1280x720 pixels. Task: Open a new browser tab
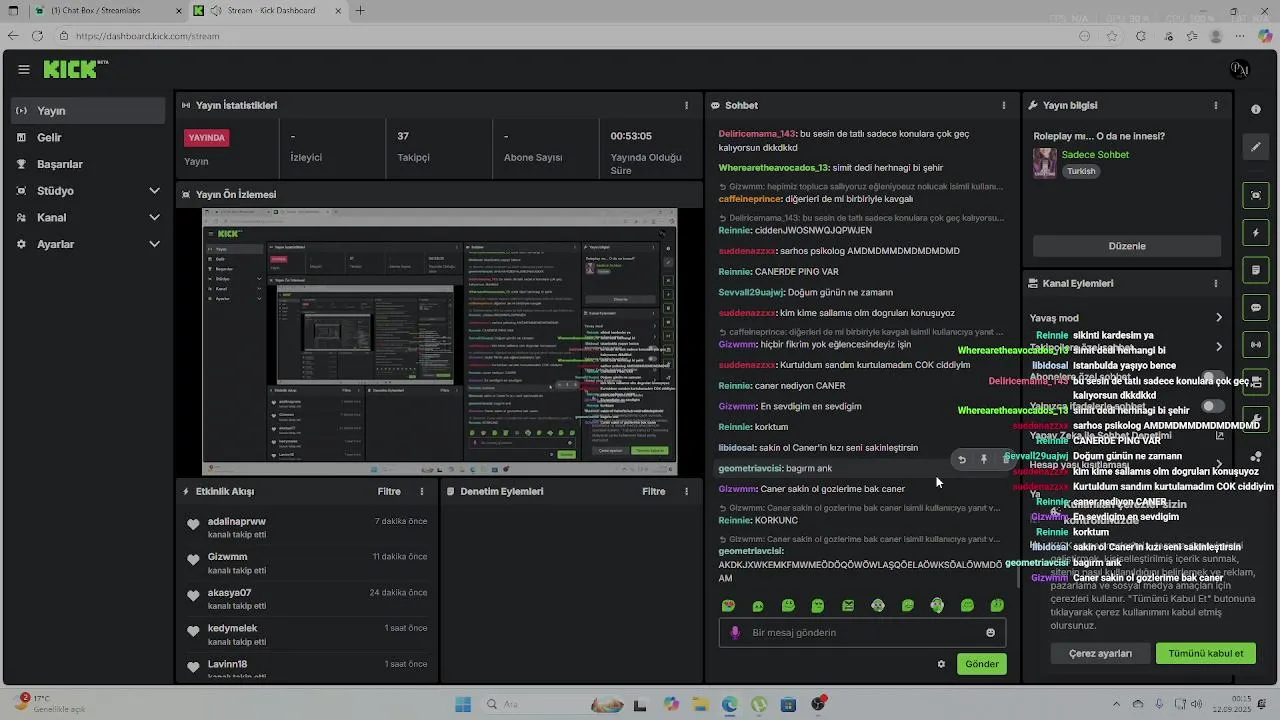(360, 11)
